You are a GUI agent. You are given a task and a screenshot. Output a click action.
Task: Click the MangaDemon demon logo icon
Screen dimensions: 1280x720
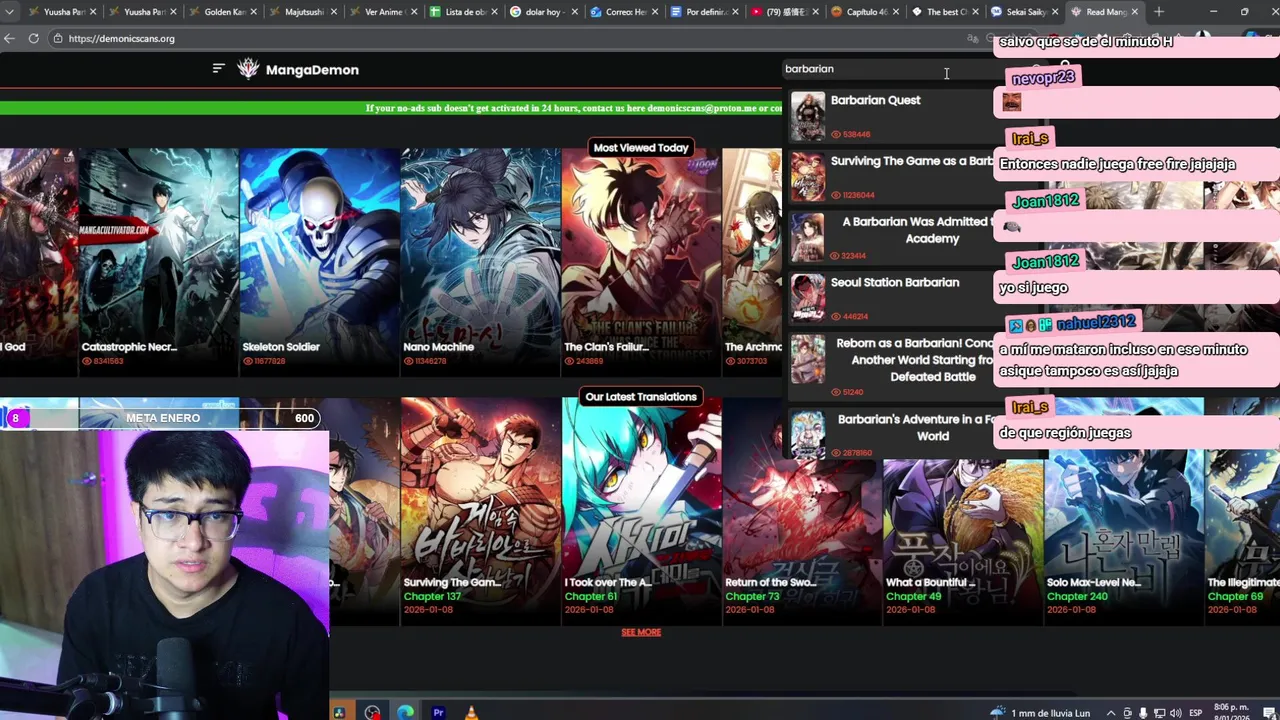click(248, 69)
